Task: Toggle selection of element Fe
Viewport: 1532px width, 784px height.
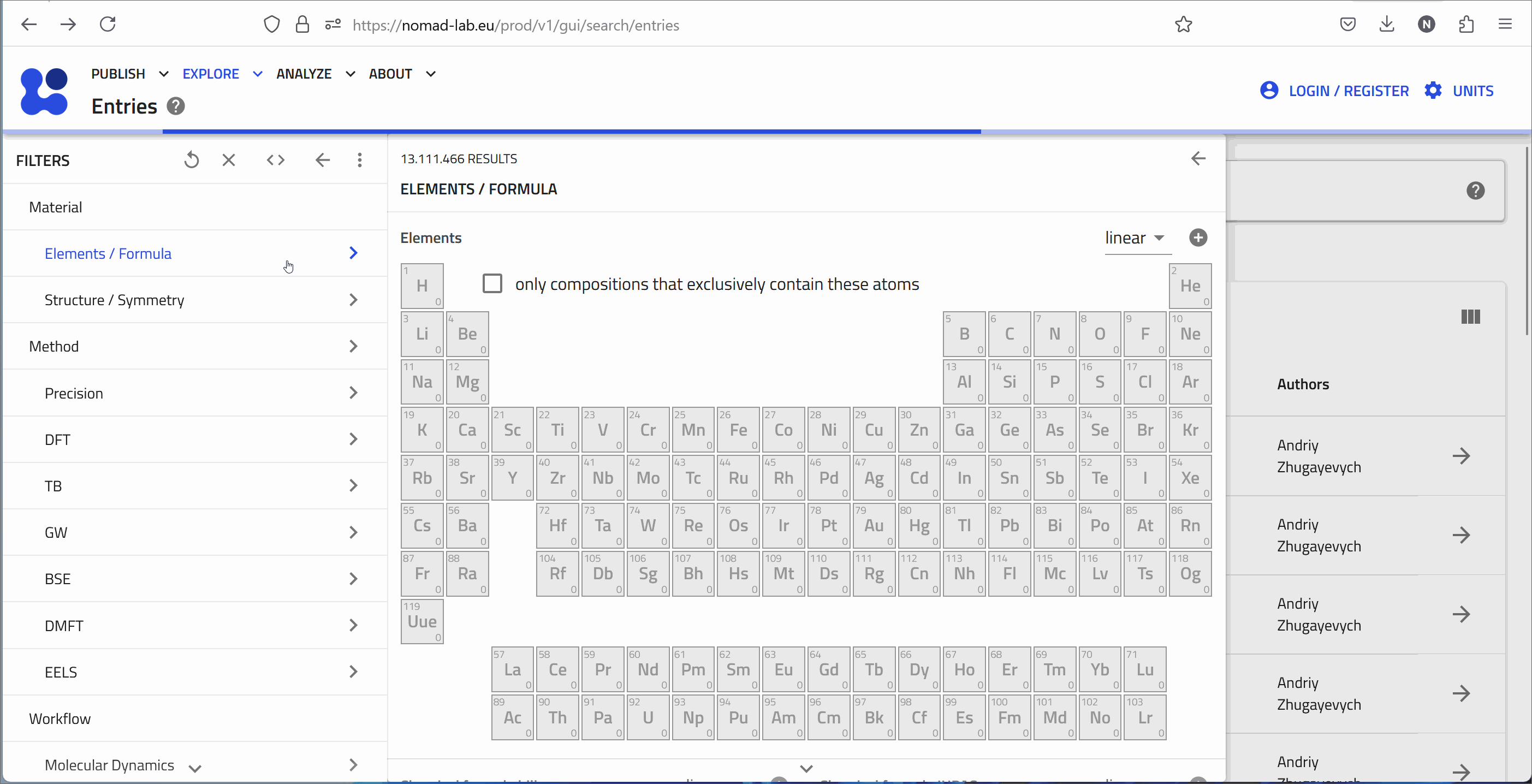Action: point(738,430)
